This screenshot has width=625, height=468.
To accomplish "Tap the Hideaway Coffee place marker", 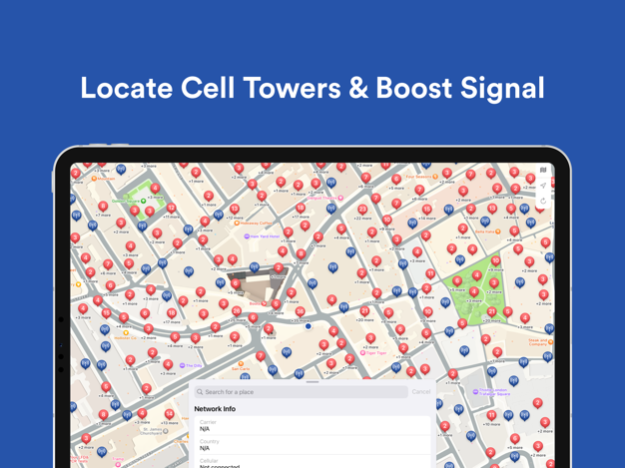I will [237, 223].
